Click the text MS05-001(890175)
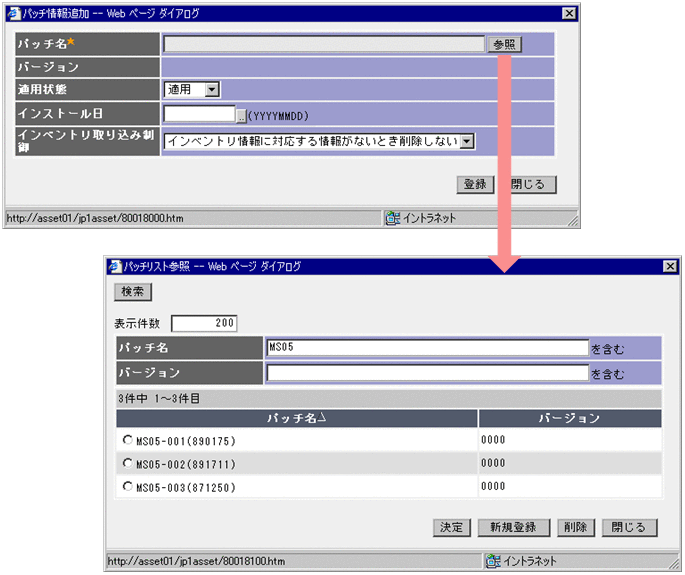 (186, 441)
